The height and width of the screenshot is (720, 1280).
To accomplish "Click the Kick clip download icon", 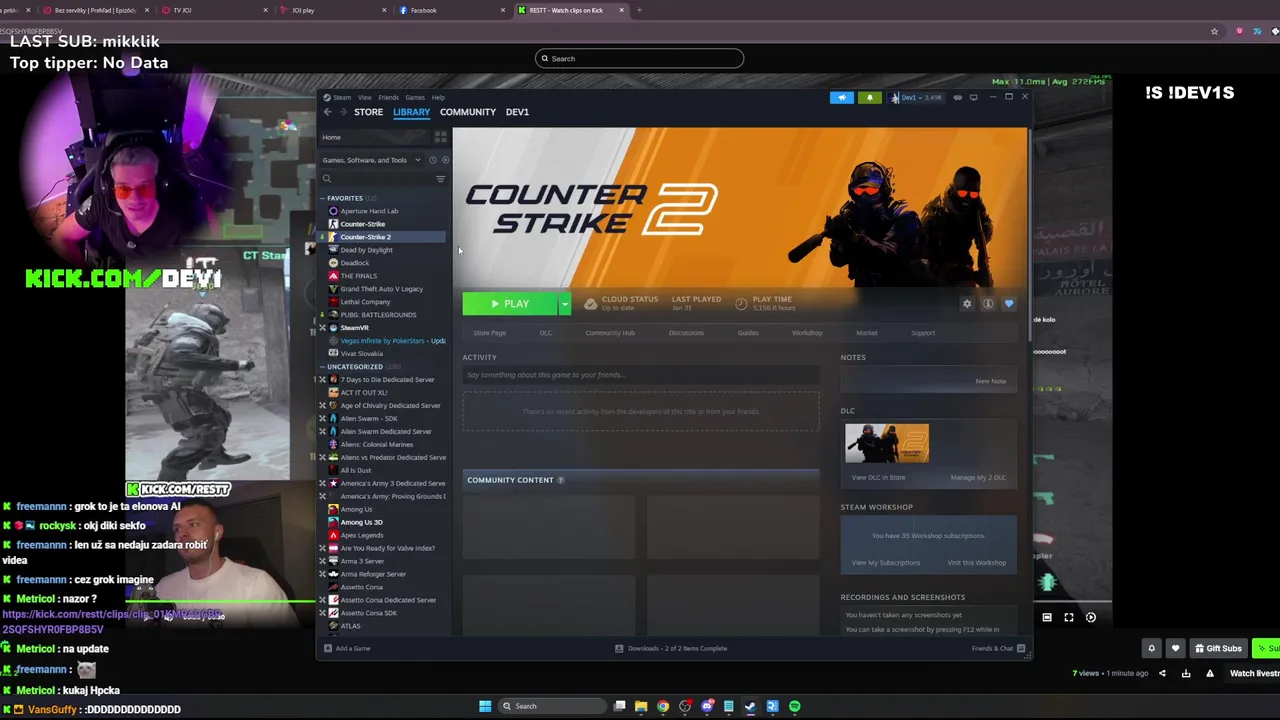I will pos(1186,673).
